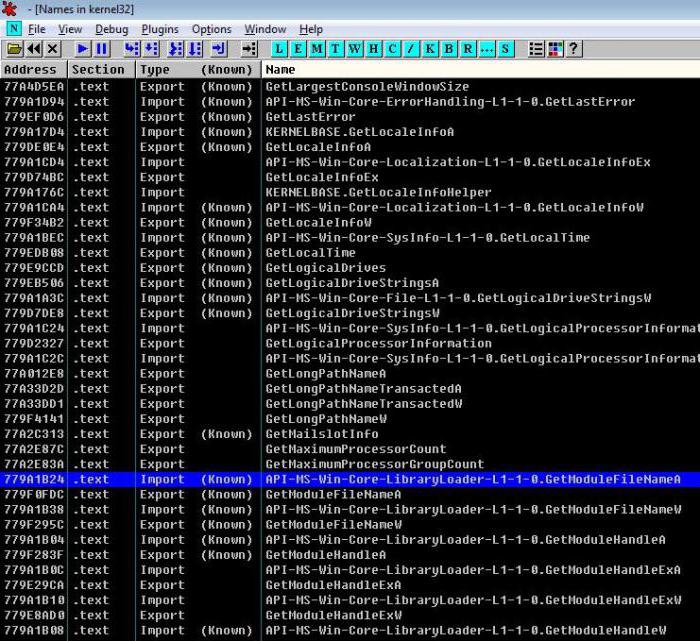Open Breakpoints window via B button

pyautogui.click(x=449, y=49)
